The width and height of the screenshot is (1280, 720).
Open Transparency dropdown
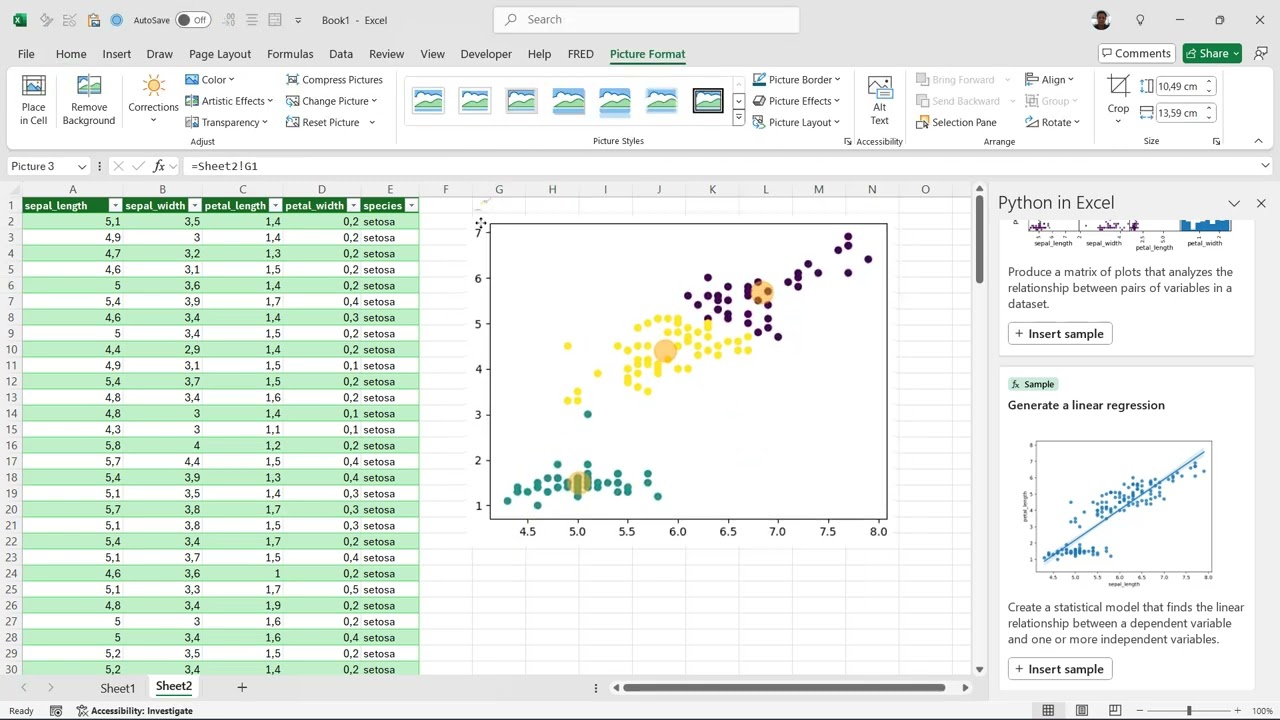click(x=227, y=122)
